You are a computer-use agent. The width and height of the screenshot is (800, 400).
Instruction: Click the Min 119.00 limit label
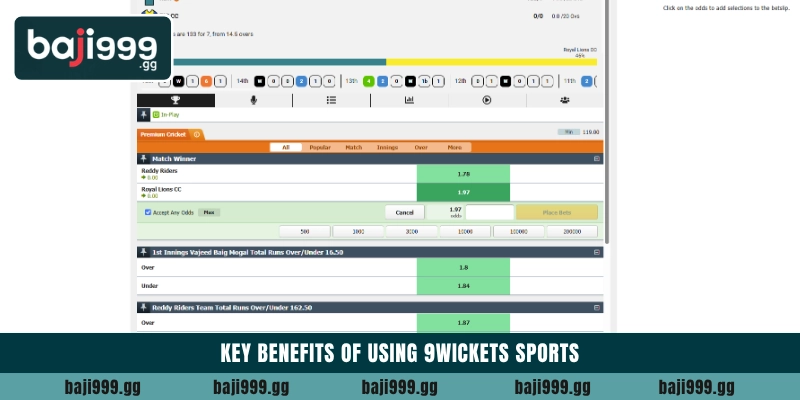point(579,132)
